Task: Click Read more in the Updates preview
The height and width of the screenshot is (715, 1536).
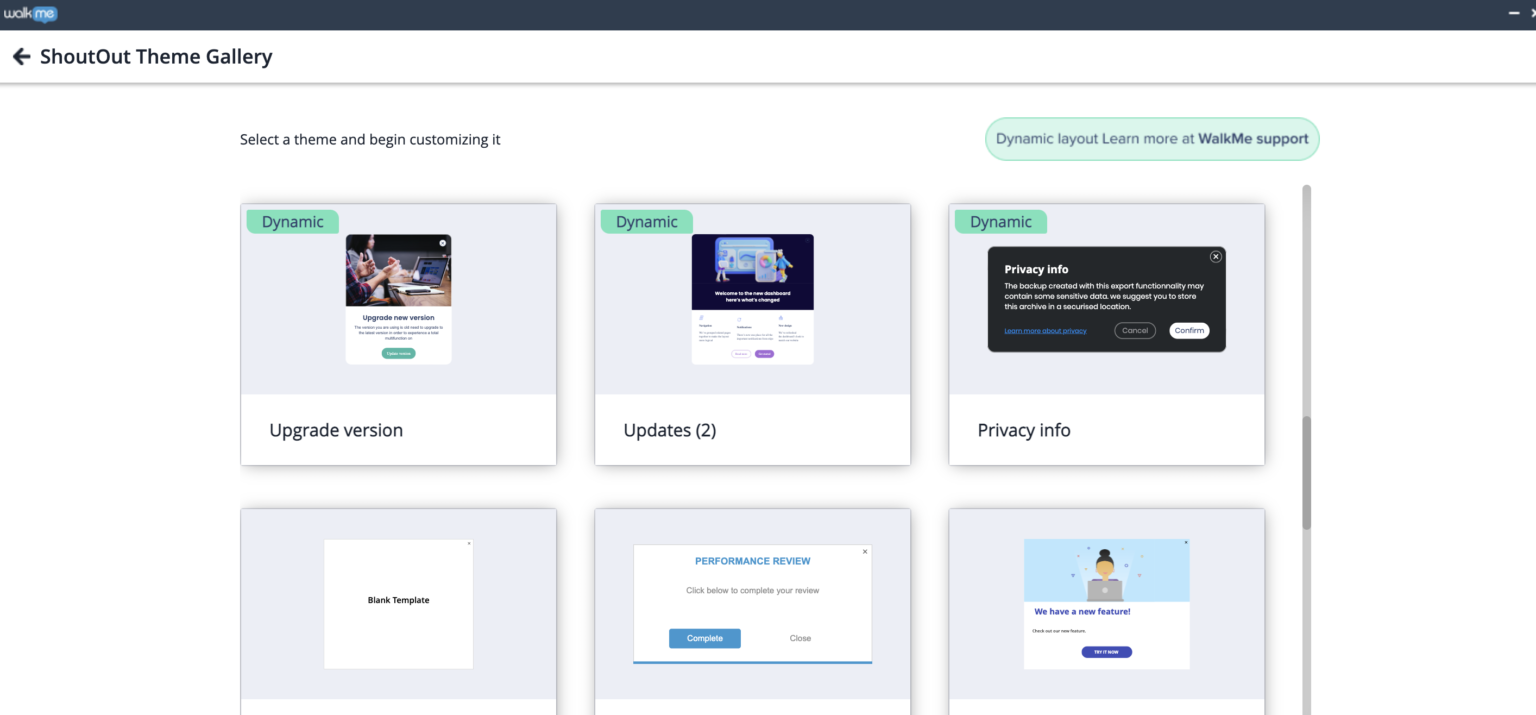Action: coord(741,353)
